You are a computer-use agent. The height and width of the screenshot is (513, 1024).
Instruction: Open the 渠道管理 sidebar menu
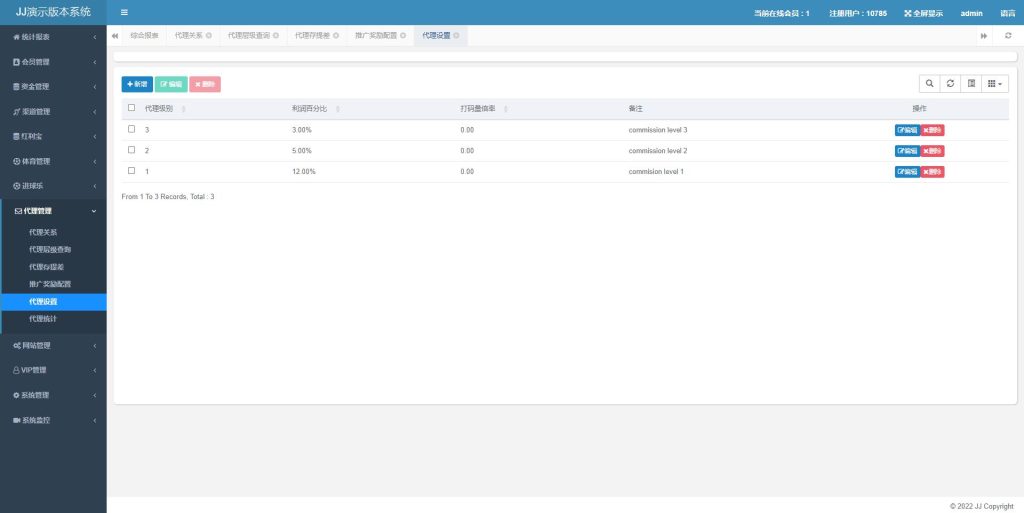coord(53,112)
